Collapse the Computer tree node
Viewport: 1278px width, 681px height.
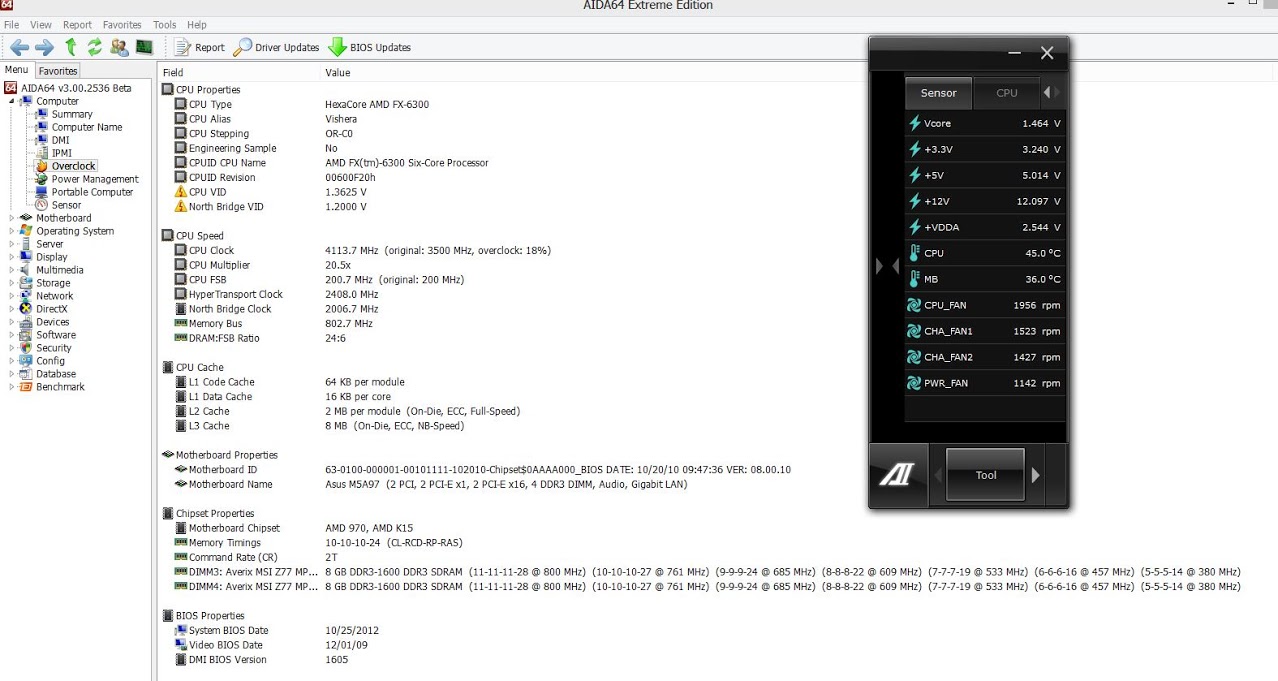[x=12, y=101]
